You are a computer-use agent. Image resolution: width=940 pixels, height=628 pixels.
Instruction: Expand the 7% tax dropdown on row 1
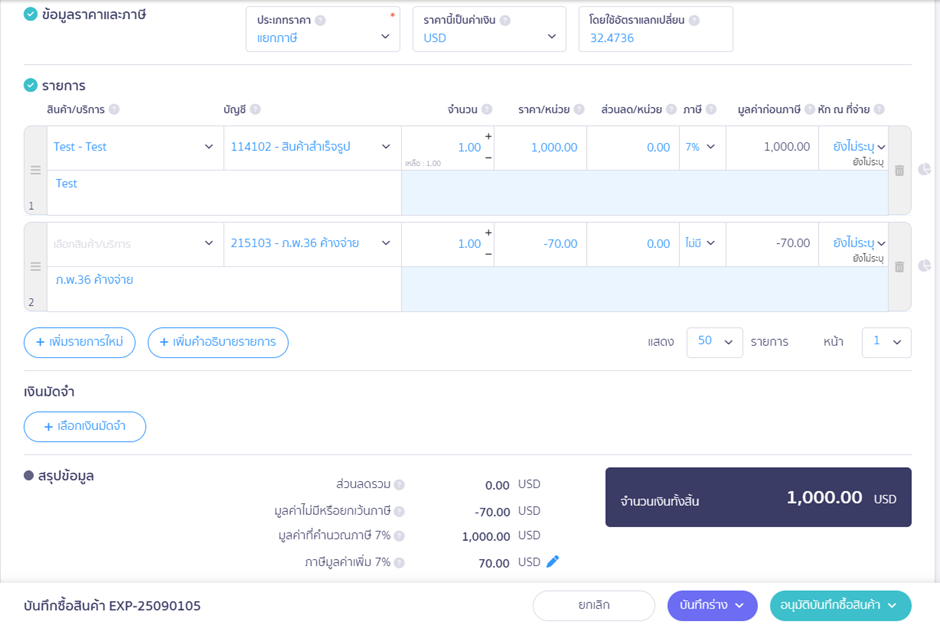(700, 147)
